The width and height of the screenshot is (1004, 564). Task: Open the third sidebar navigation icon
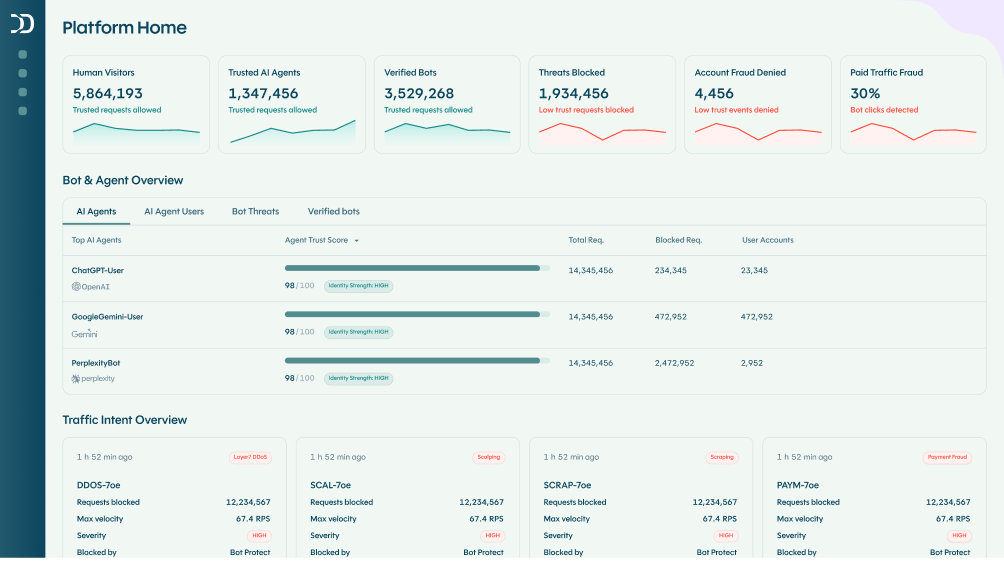22,92
